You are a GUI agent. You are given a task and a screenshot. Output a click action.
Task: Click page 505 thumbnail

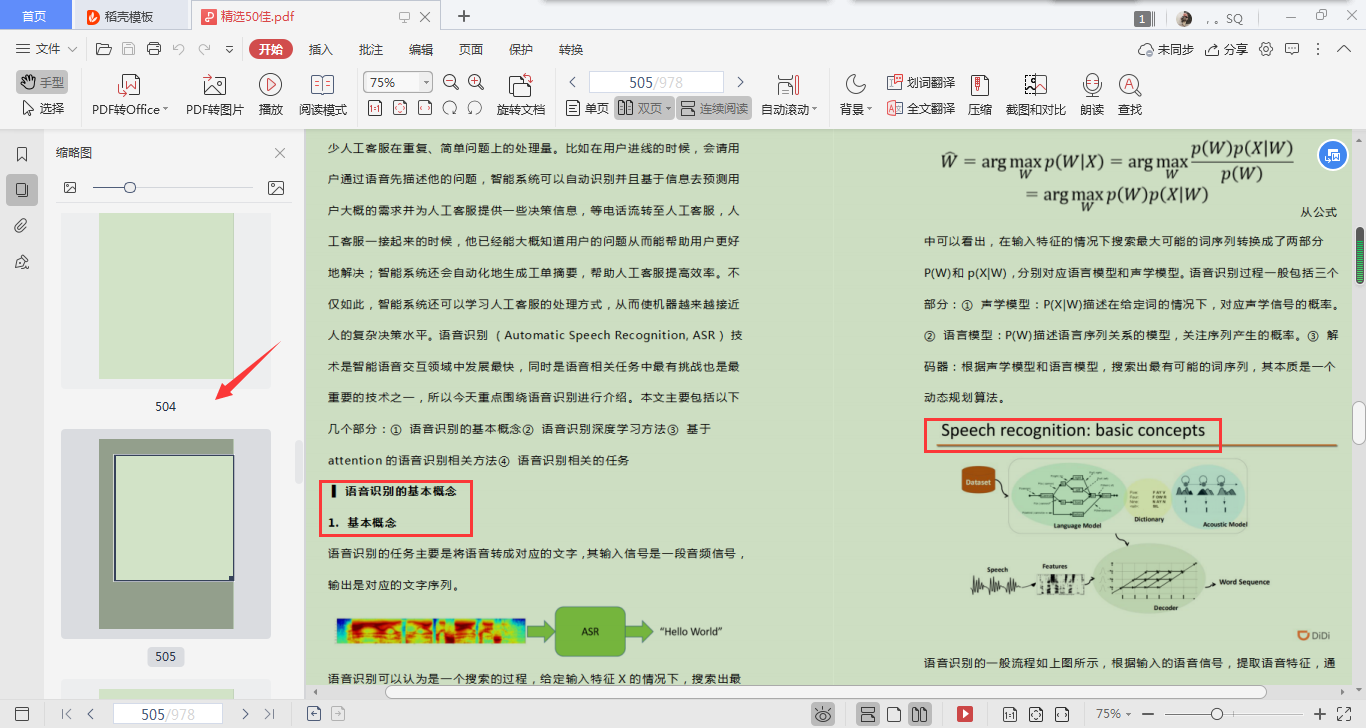(166, 533)
